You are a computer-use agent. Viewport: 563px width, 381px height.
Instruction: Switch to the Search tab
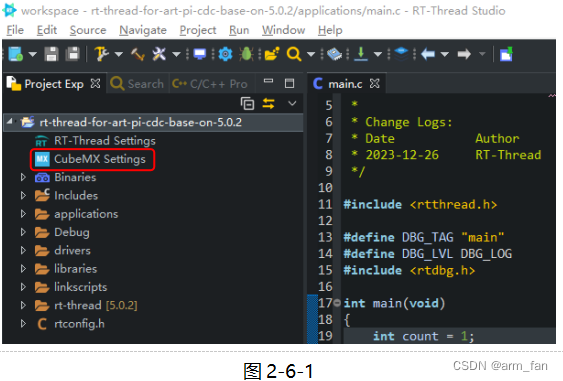(138, 84)
